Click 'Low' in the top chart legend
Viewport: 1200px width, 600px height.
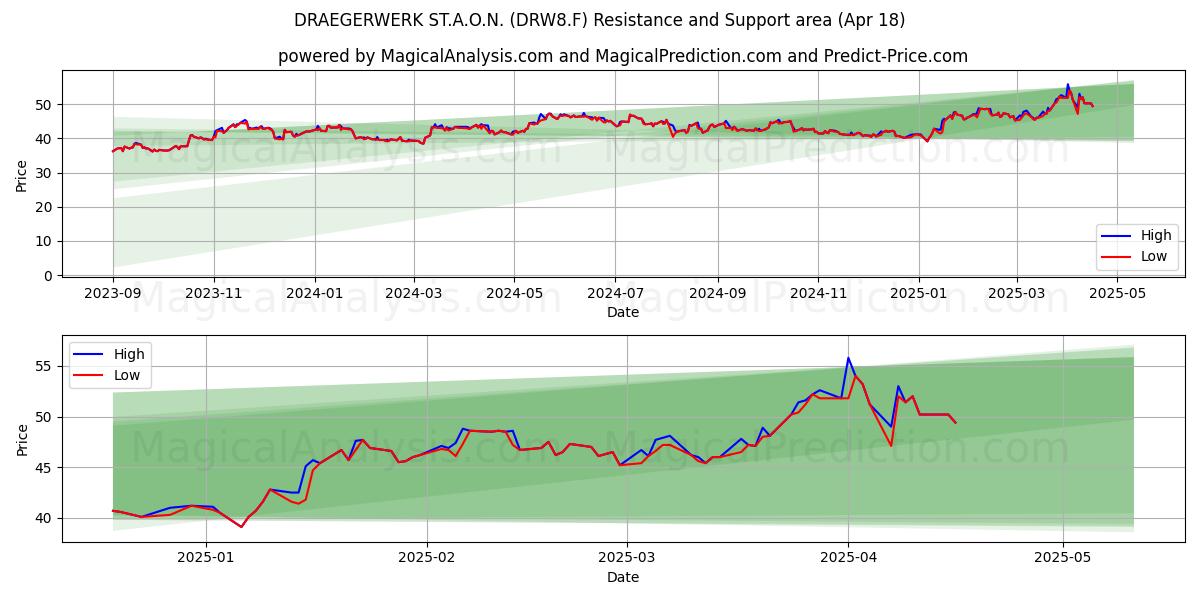click(1155, 256)
